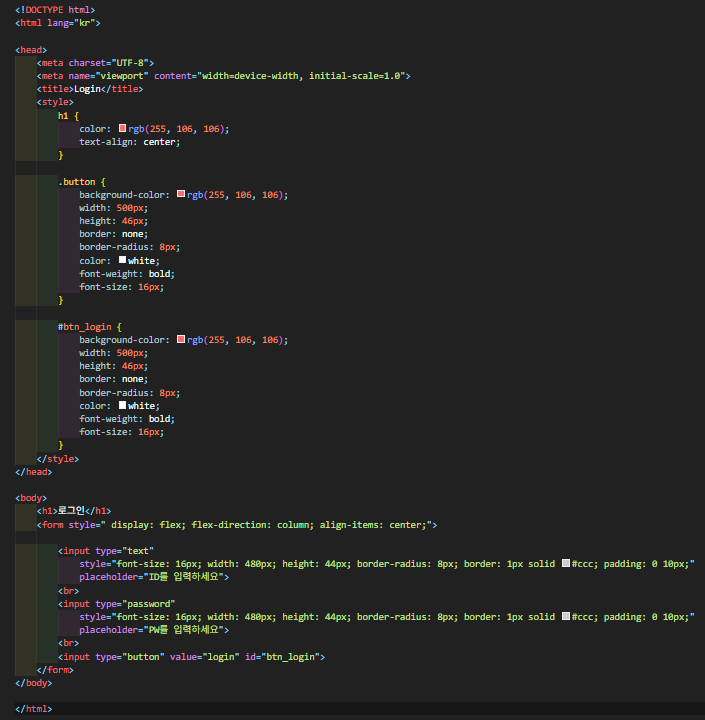This screenshot has width=705, height=720.
Task: Click the <!DOCTYPE html> line
Action: (55, 10)
